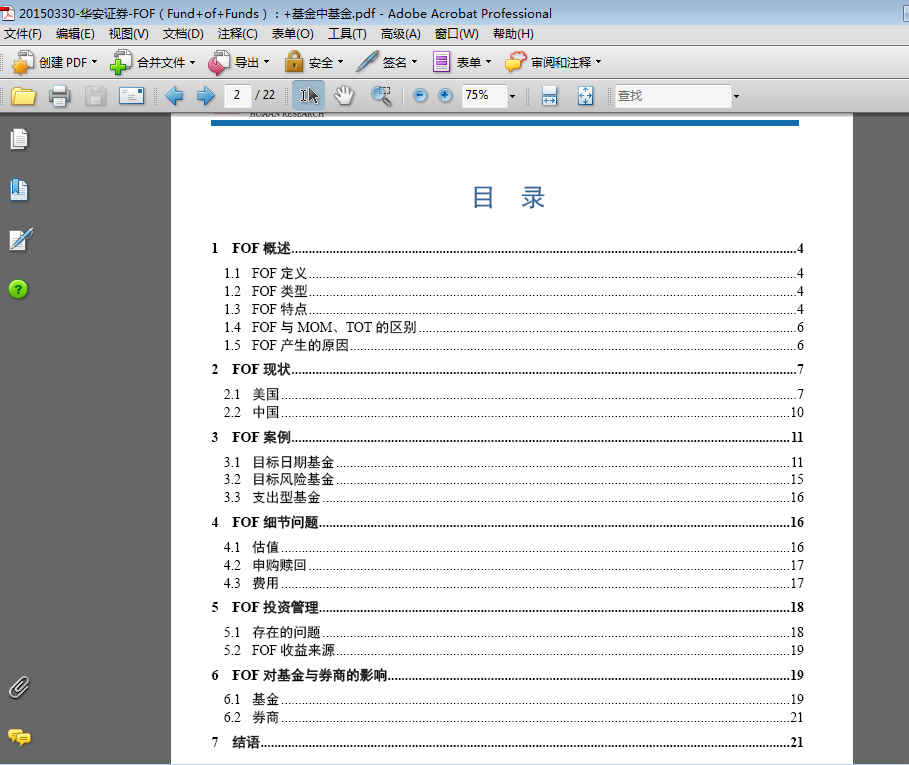Click the Create PDF star icon

pos(22,62)
